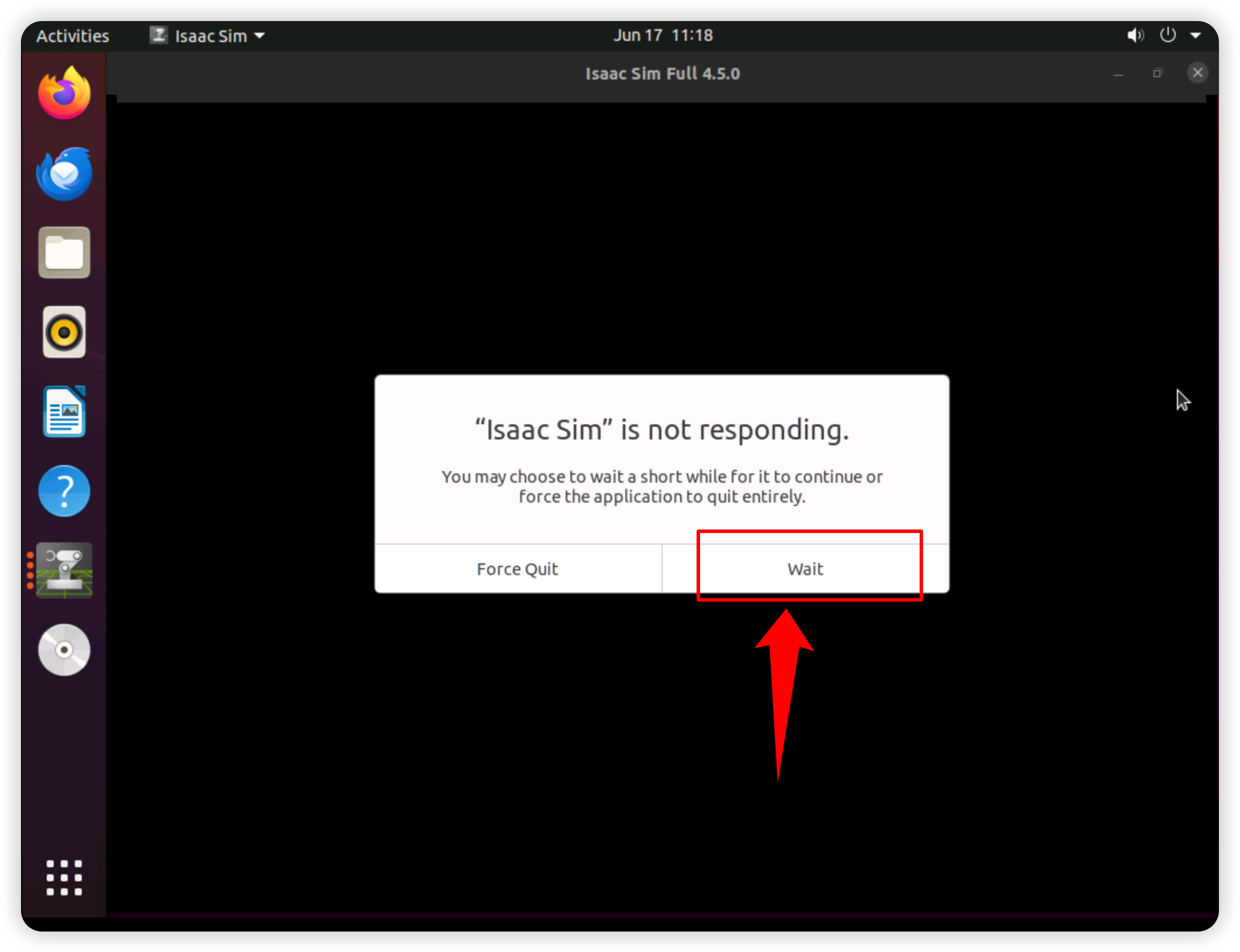Click the volume icon in the top bar
The height and width of the screenshot is (952, 1240).
click(x=1135, y=36)
